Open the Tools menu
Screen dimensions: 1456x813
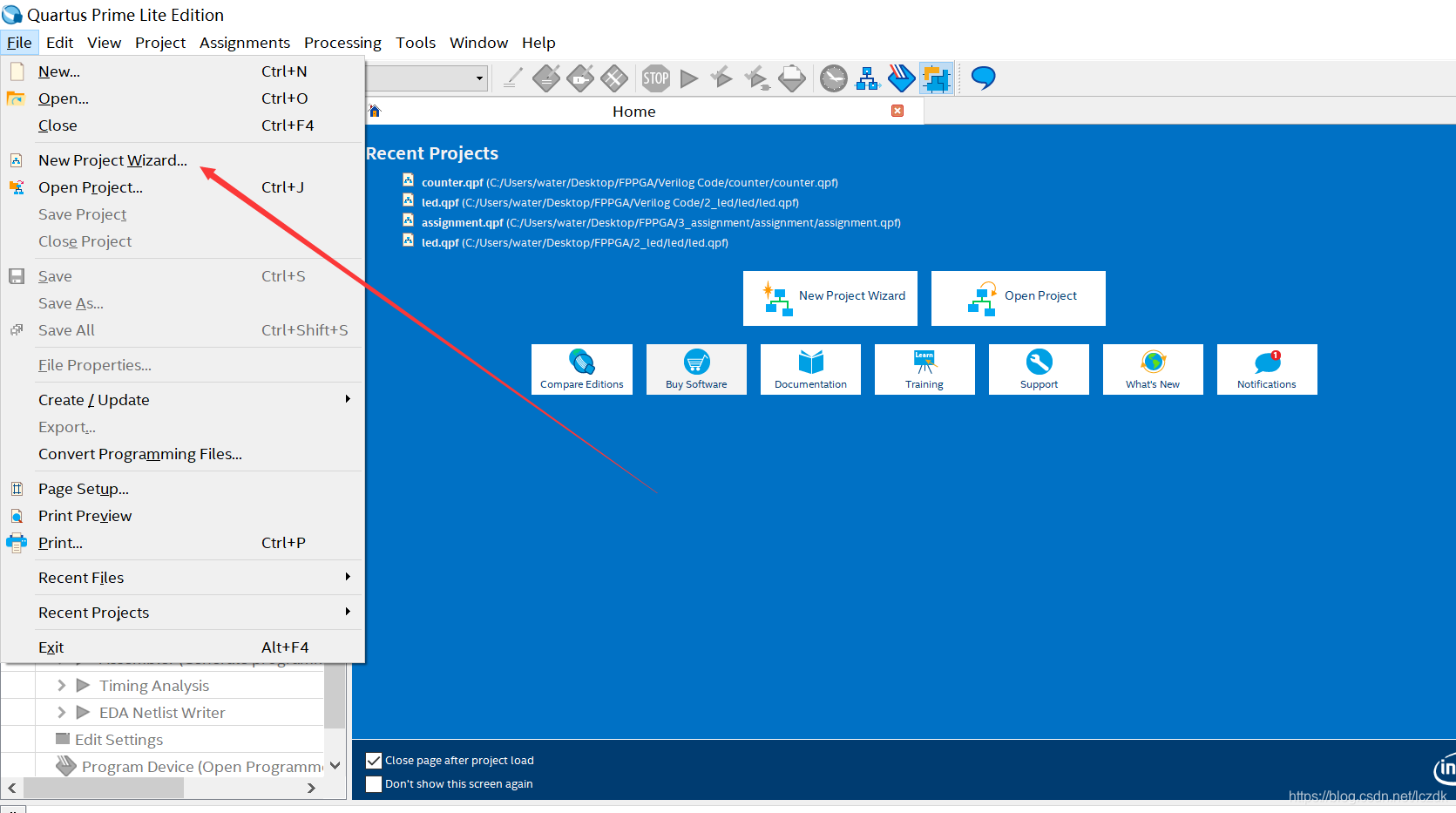click(x=416, y=43)
